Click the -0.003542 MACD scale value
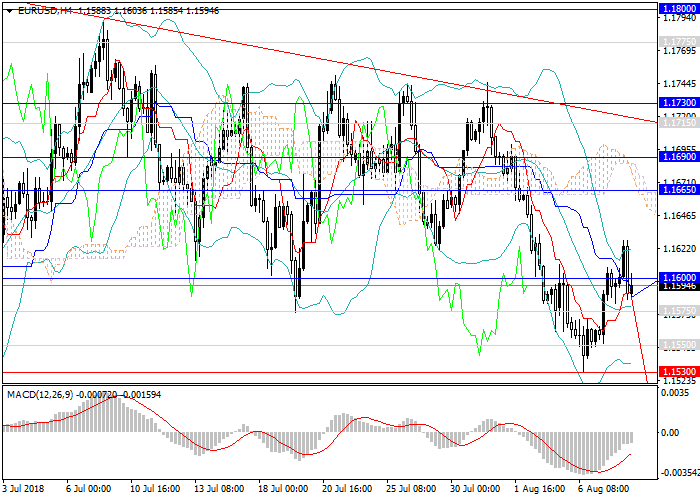The height and width of the screenshot is (500, 700). 679,472
